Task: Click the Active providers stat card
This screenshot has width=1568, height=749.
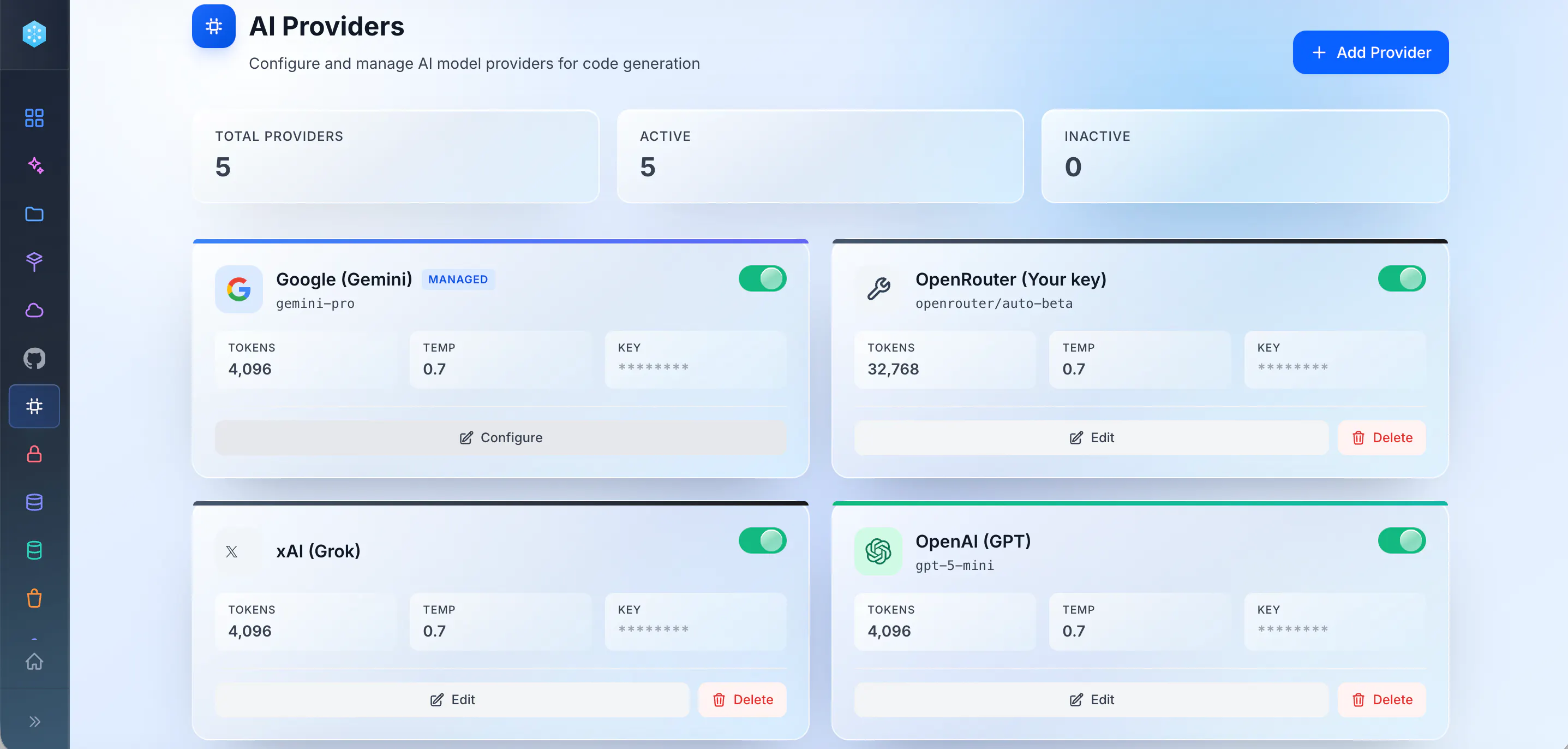Action: pyautogui.click(x=821, y=157)
